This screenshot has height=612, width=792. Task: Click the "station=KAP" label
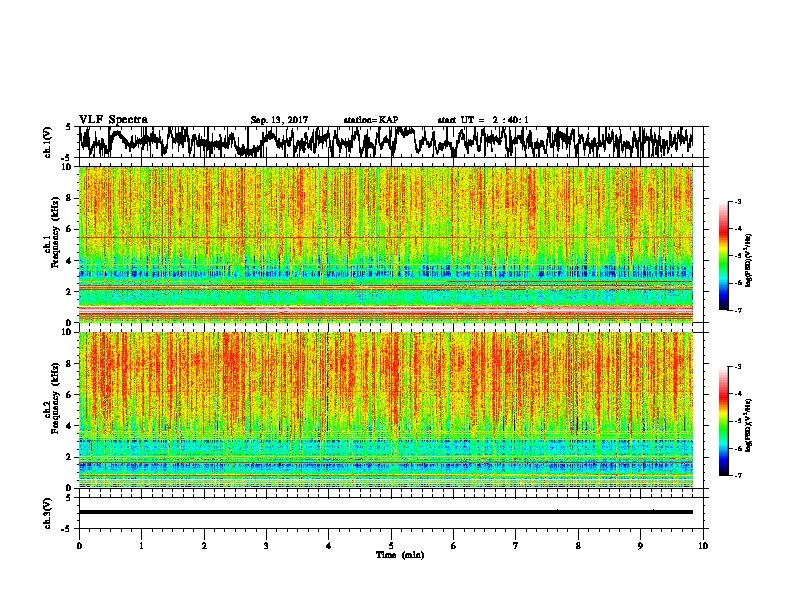pyautogui.click(x=371, y=120)
